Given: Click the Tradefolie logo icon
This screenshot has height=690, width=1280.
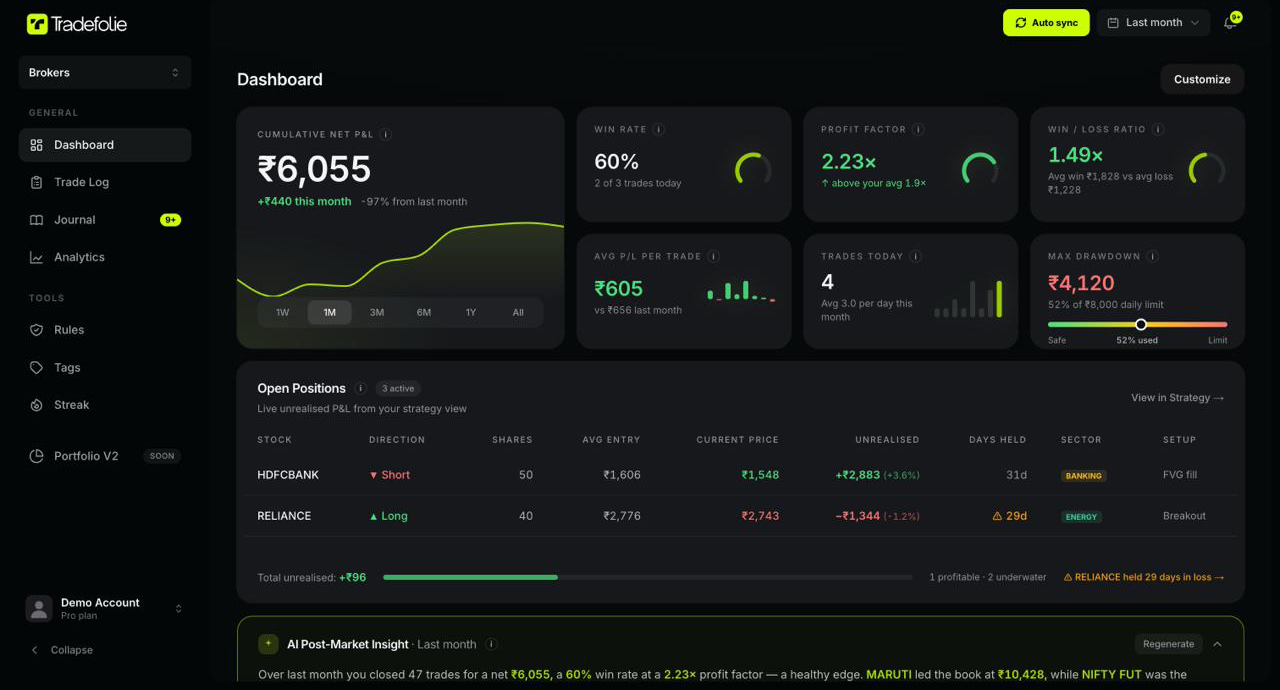Looking at the screenshot, I should coord(37,24).
